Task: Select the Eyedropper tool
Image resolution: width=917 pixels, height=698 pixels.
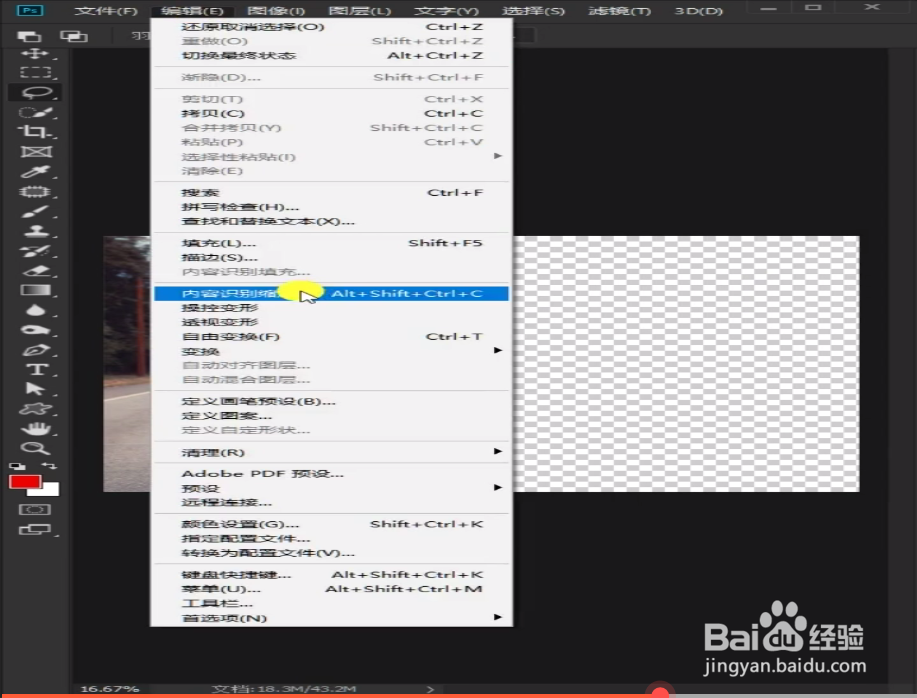Action: [35, 172]
